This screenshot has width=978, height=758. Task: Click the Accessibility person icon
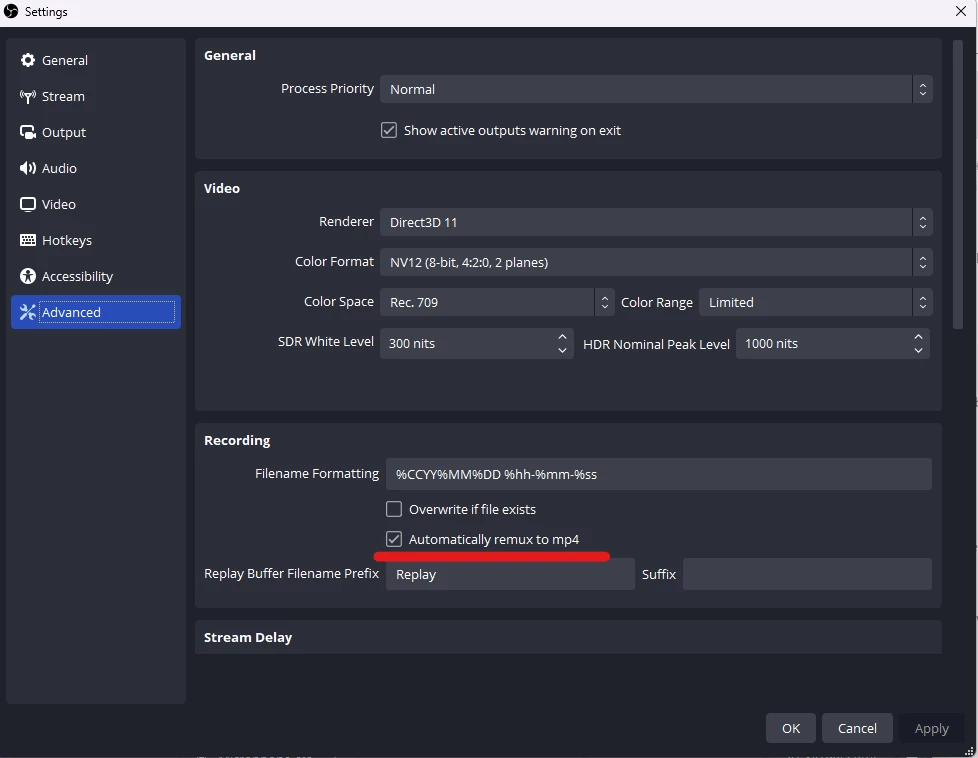tap(27, 276)
